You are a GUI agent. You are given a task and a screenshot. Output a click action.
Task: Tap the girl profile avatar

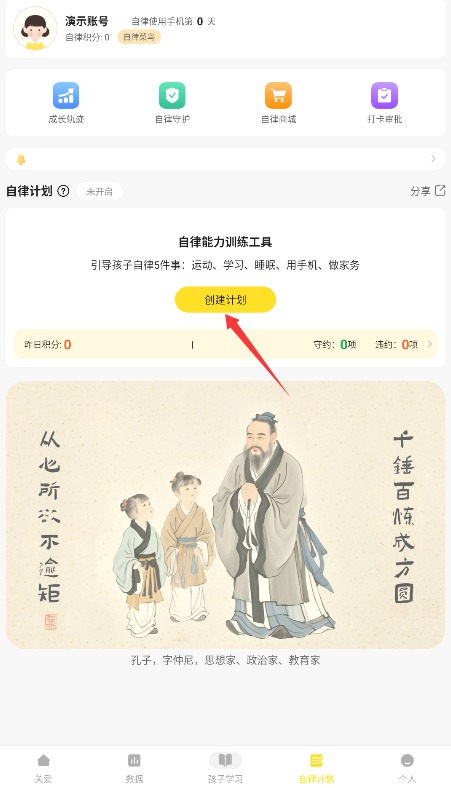[x=35, y=29]
